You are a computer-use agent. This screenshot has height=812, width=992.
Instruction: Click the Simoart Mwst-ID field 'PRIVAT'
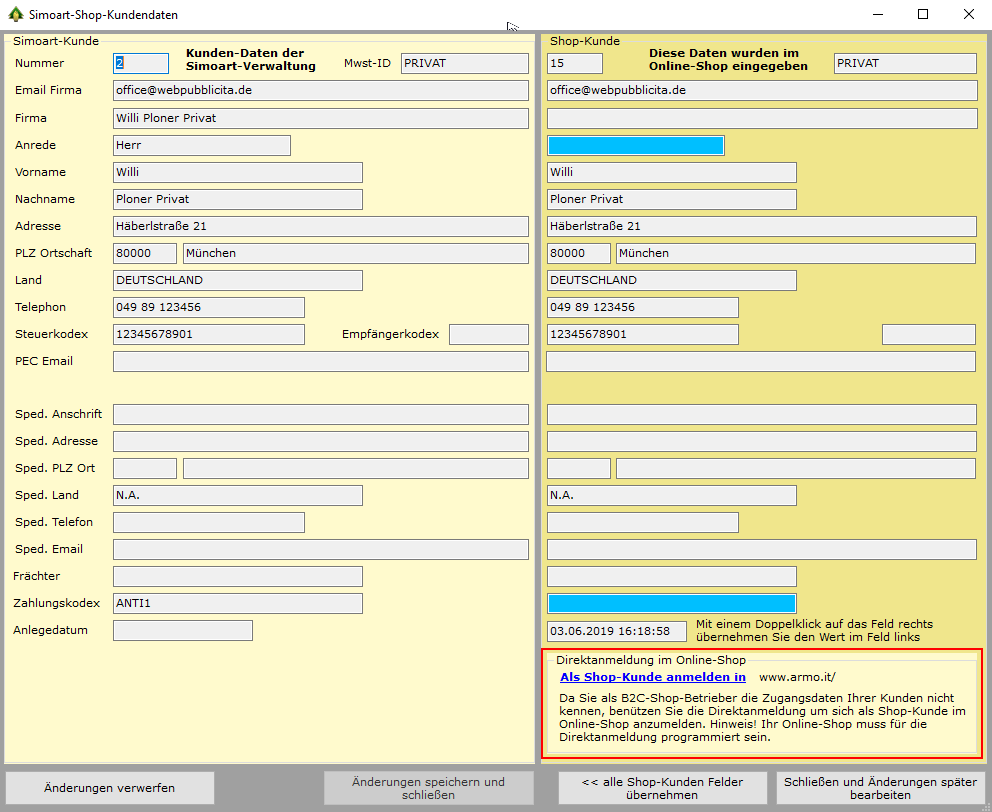(x=464, y=63)
